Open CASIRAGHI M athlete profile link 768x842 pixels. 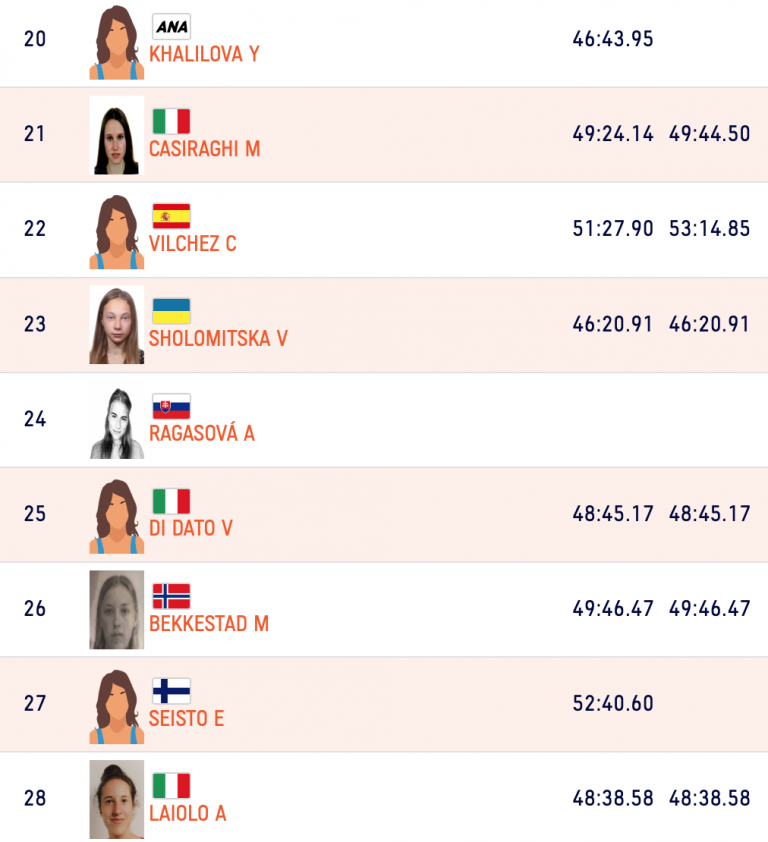coord(204,149)
